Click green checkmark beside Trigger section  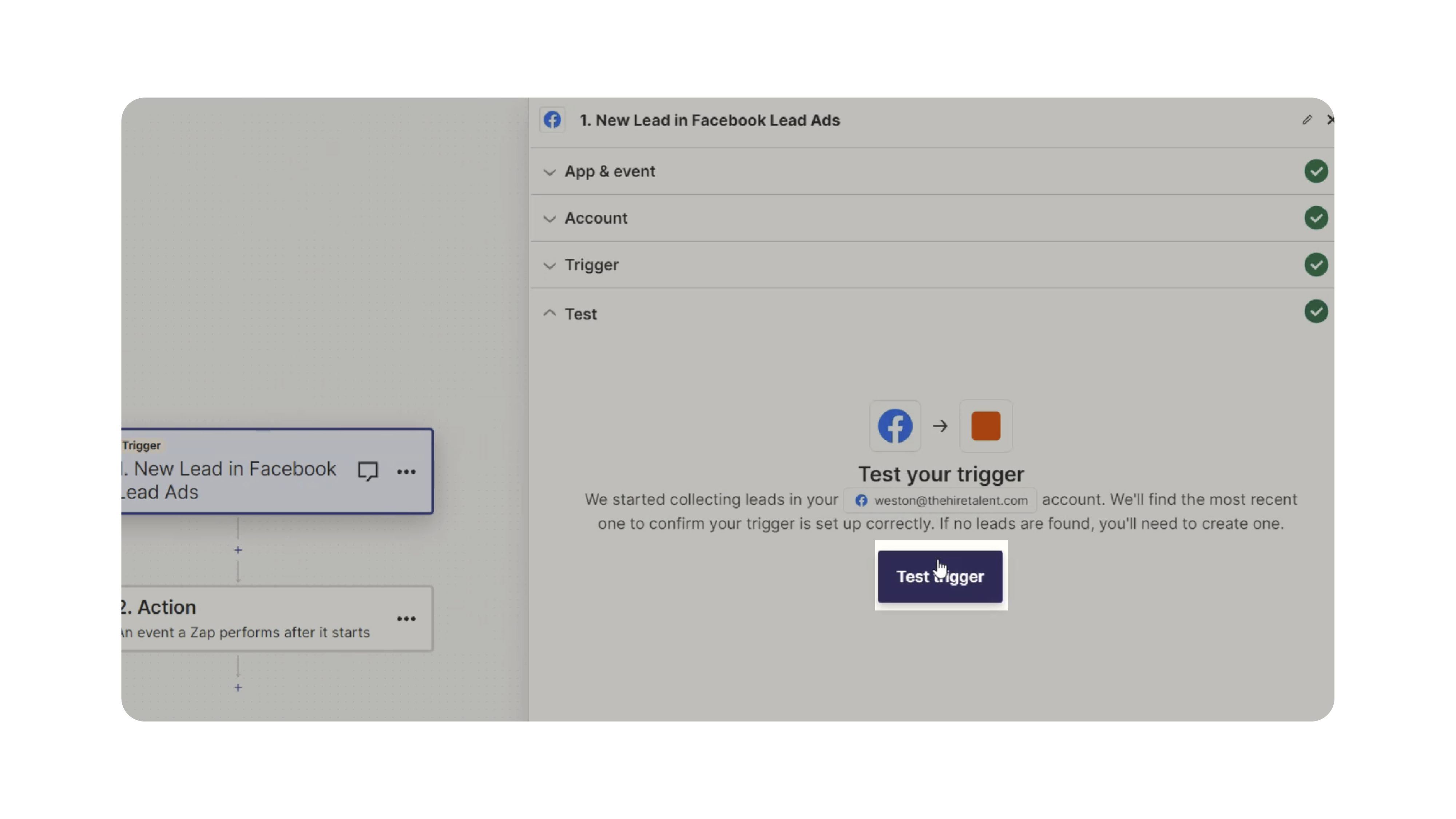[1316, 265]
